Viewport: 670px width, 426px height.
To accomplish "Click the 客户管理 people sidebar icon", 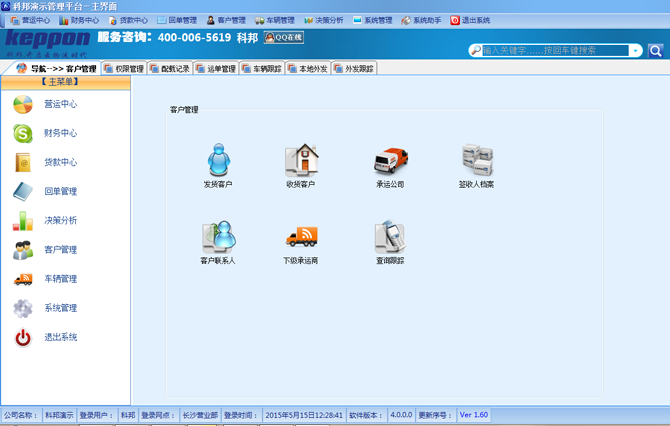I will tap(23, 250).
